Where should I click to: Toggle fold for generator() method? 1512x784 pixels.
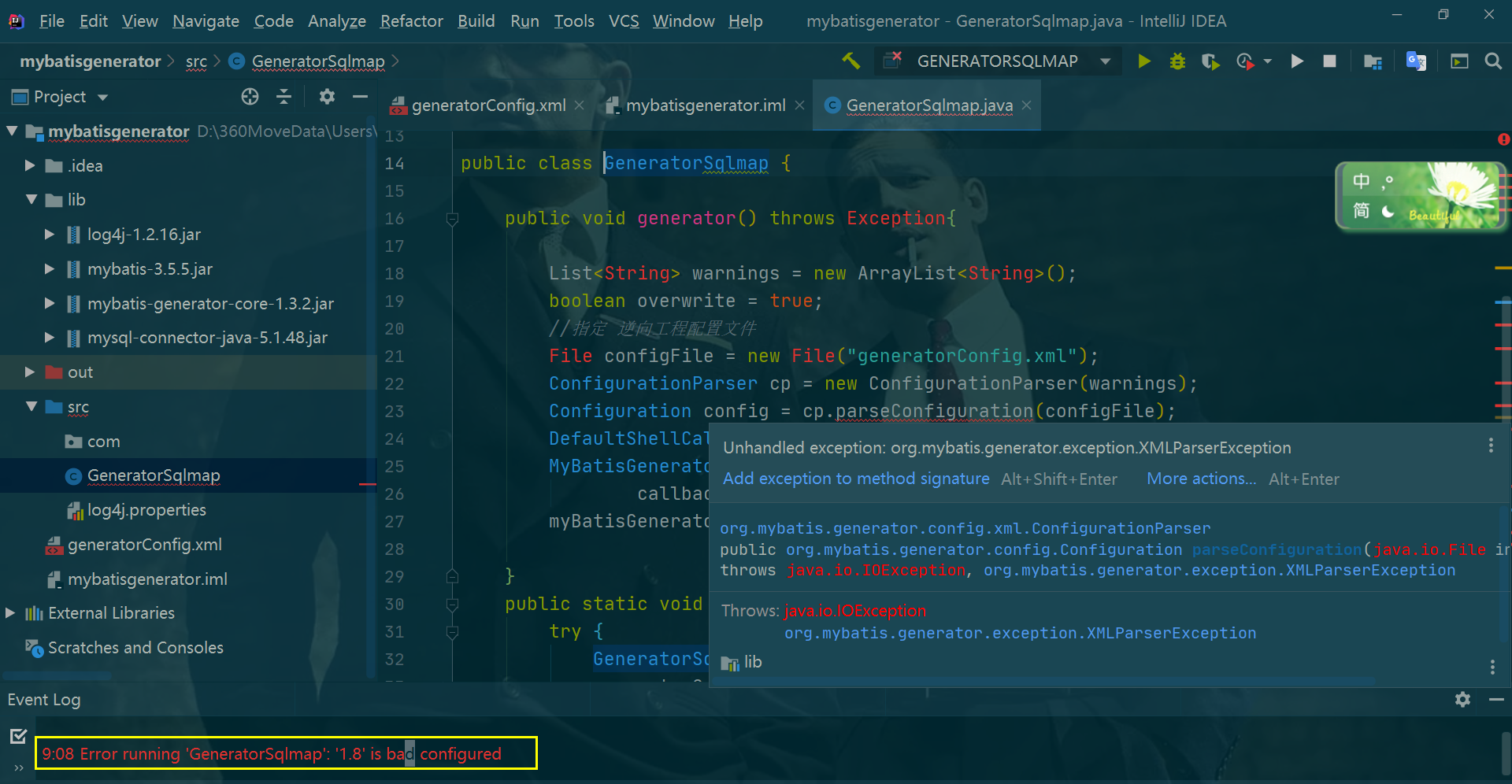452,219
